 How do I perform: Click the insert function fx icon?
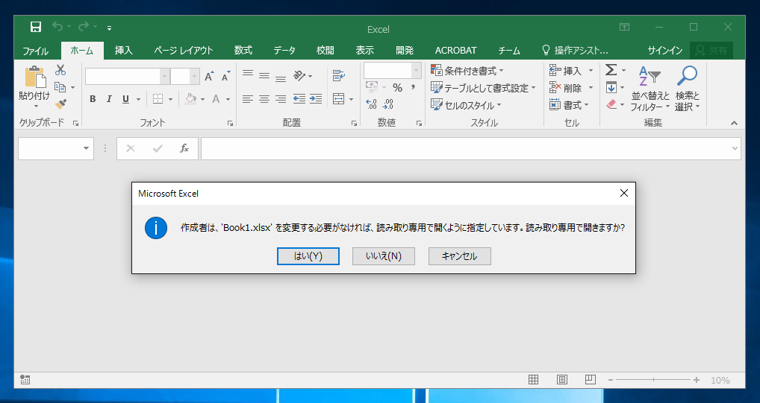coord(184,148)
